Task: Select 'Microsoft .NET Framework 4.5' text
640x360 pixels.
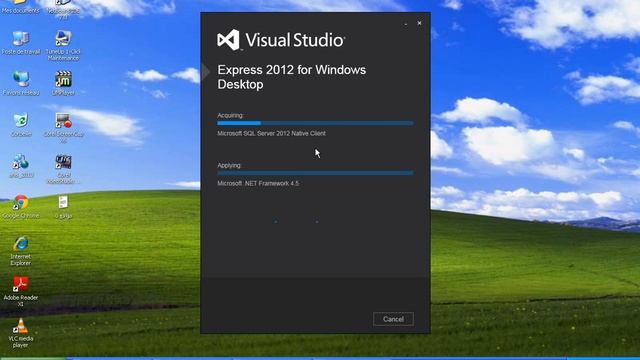Action: click(x=258, y=184)
